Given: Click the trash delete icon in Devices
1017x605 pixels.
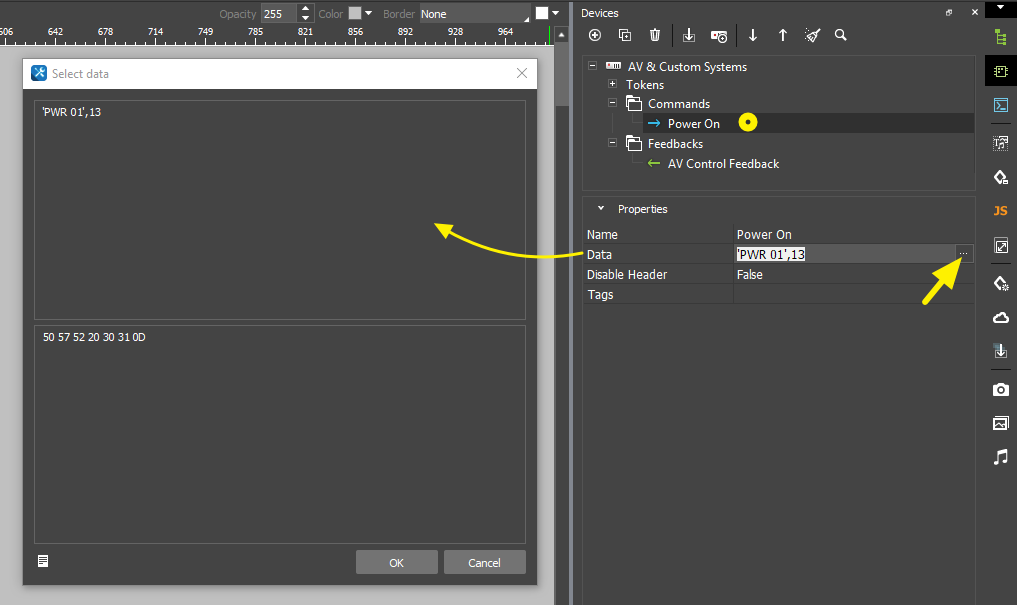Looking at the screenshot, I should (x=655, y=35).
